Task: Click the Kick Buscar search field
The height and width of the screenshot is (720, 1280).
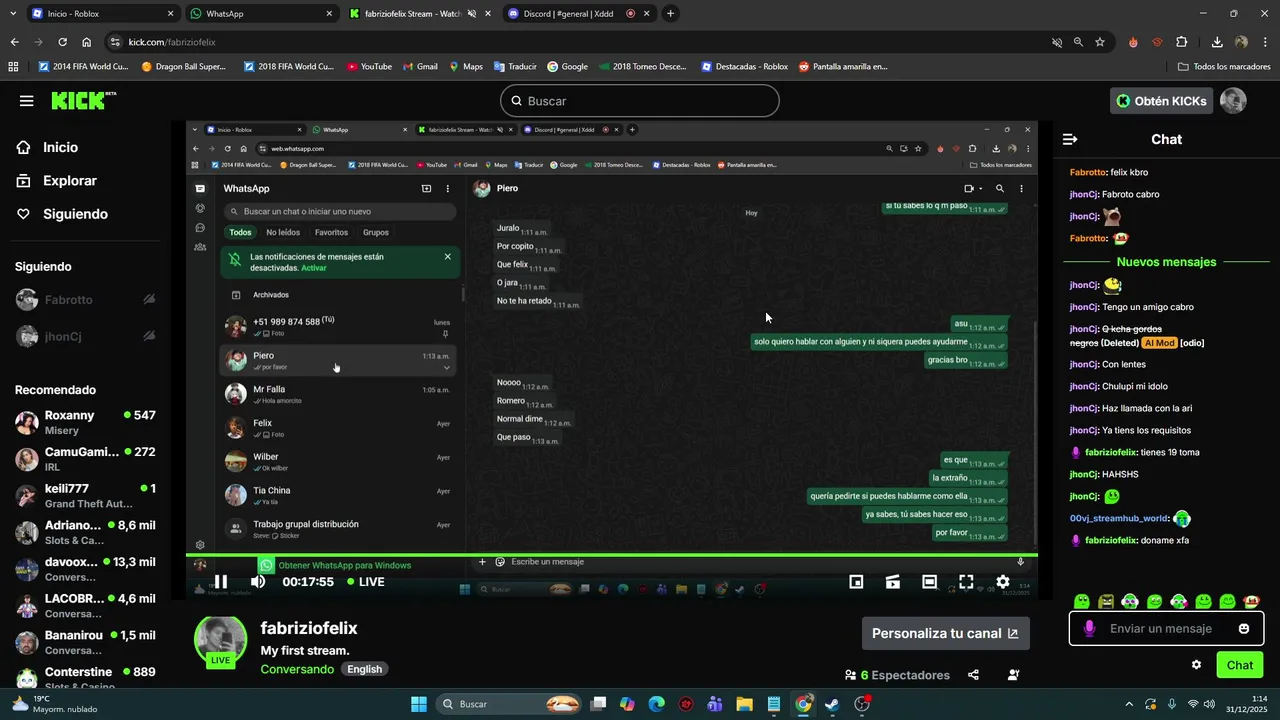Action: coord(639,101)
